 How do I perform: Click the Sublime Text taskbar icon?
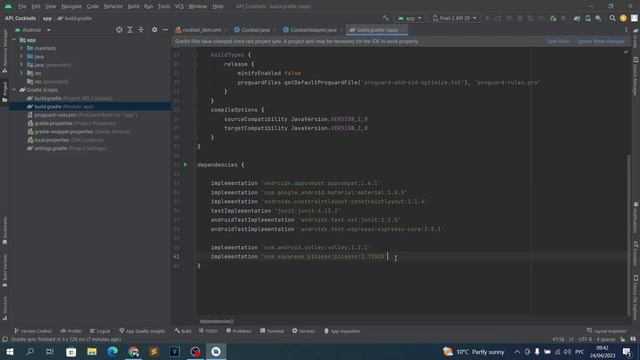coord(154,351)
